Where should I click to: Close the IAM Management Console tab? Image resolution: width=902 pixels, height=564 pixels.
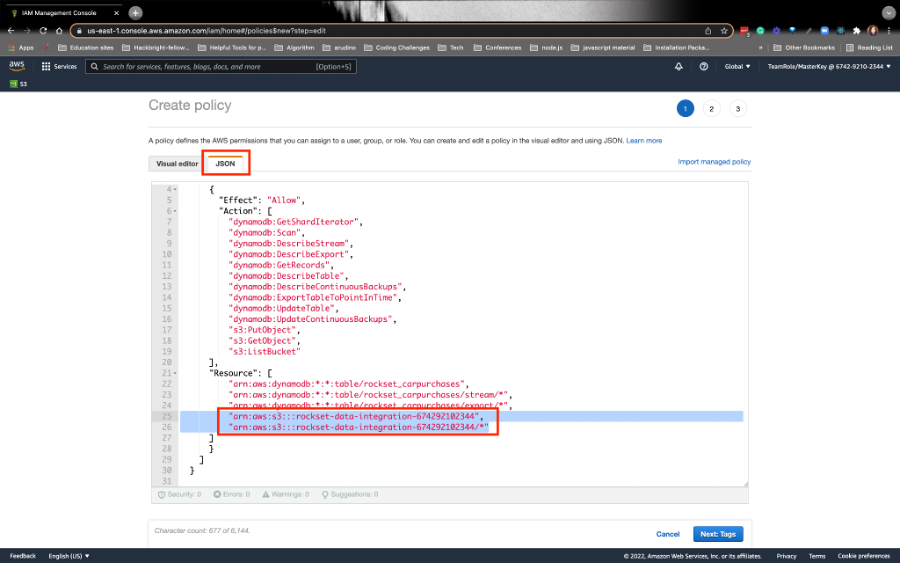pos(116,13)
